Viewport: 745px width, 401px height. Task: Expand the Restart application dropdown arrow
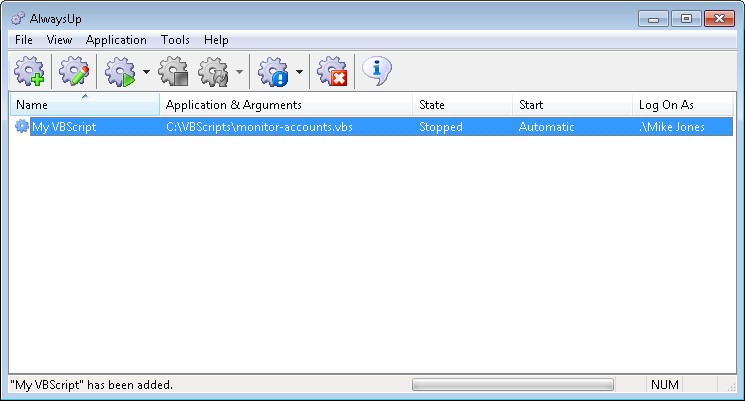coord(239,72)
